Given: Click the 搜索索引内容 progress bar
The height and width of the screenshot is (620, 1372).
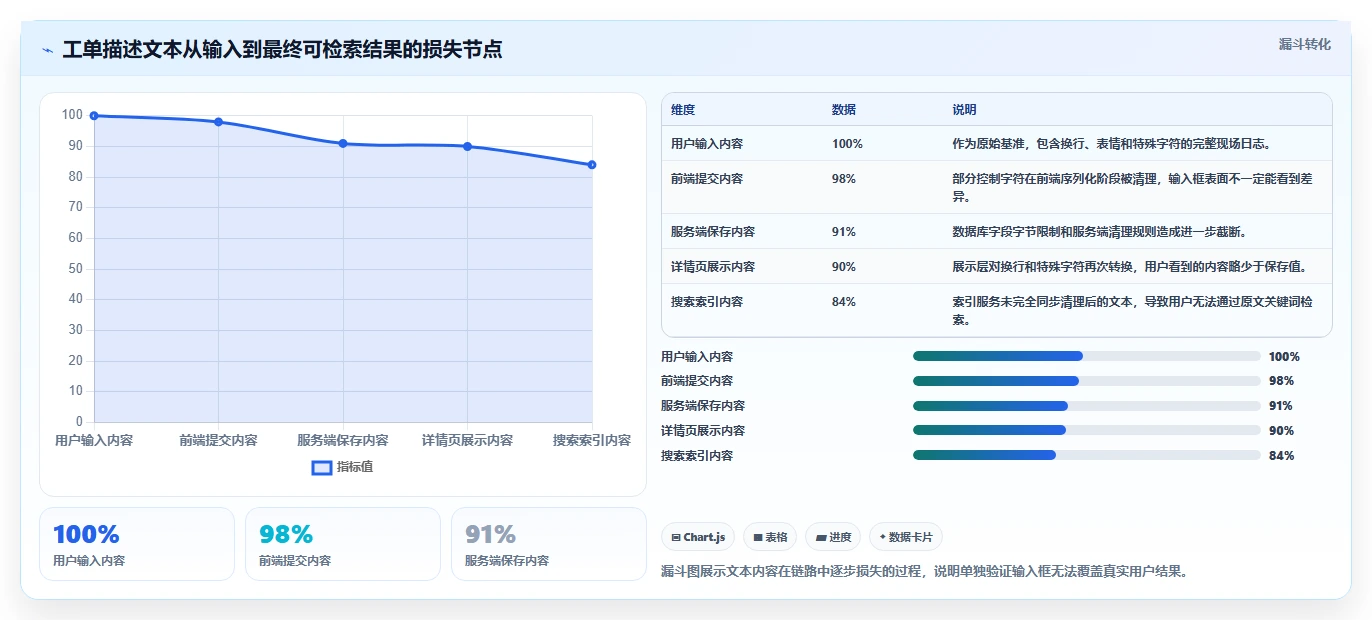Looking at the screenshot, I should [1086, 455].
